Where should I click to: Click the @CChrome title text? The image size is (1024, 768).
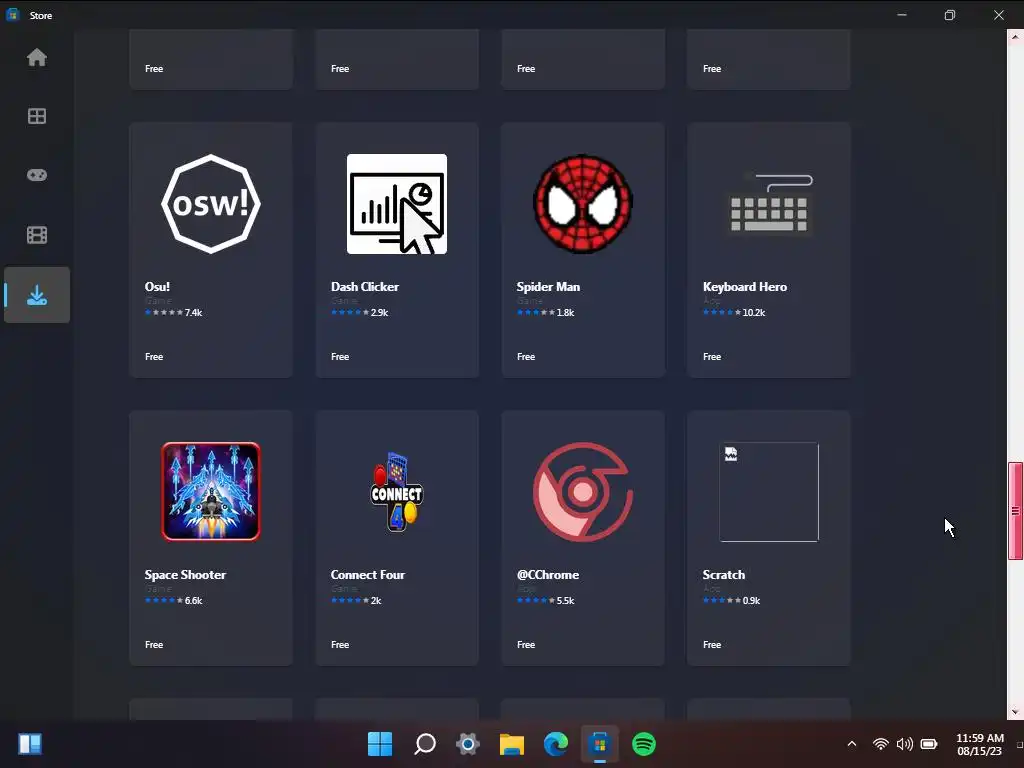pos(548,575)
